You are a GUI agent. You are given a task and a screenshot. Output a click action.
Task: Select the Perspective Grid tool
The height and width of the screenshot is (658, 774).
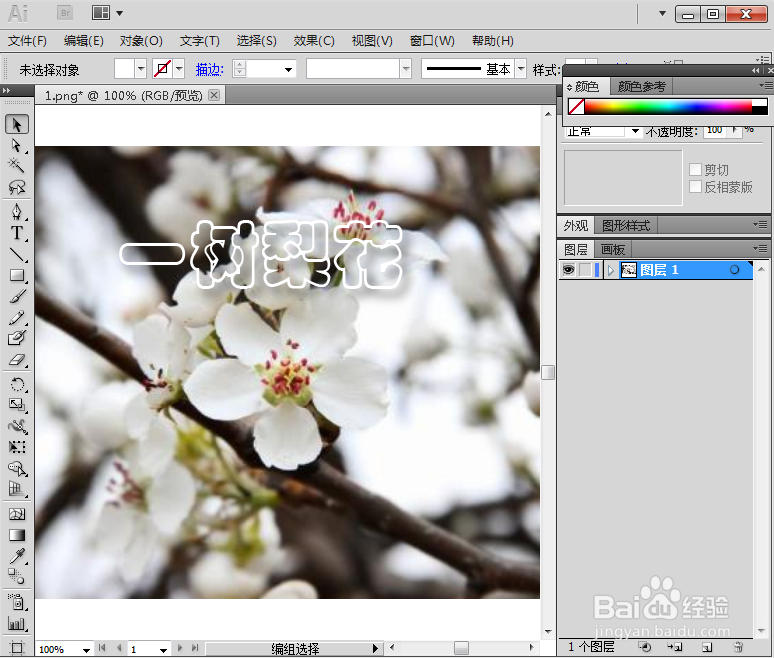(x=17, y=489)
